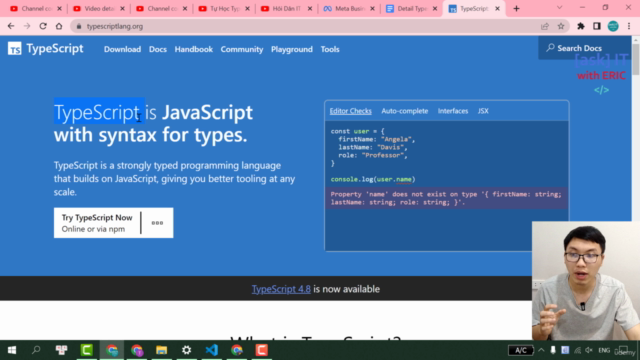
Task: Share this page via address bar icon
Action: (544, 26)
